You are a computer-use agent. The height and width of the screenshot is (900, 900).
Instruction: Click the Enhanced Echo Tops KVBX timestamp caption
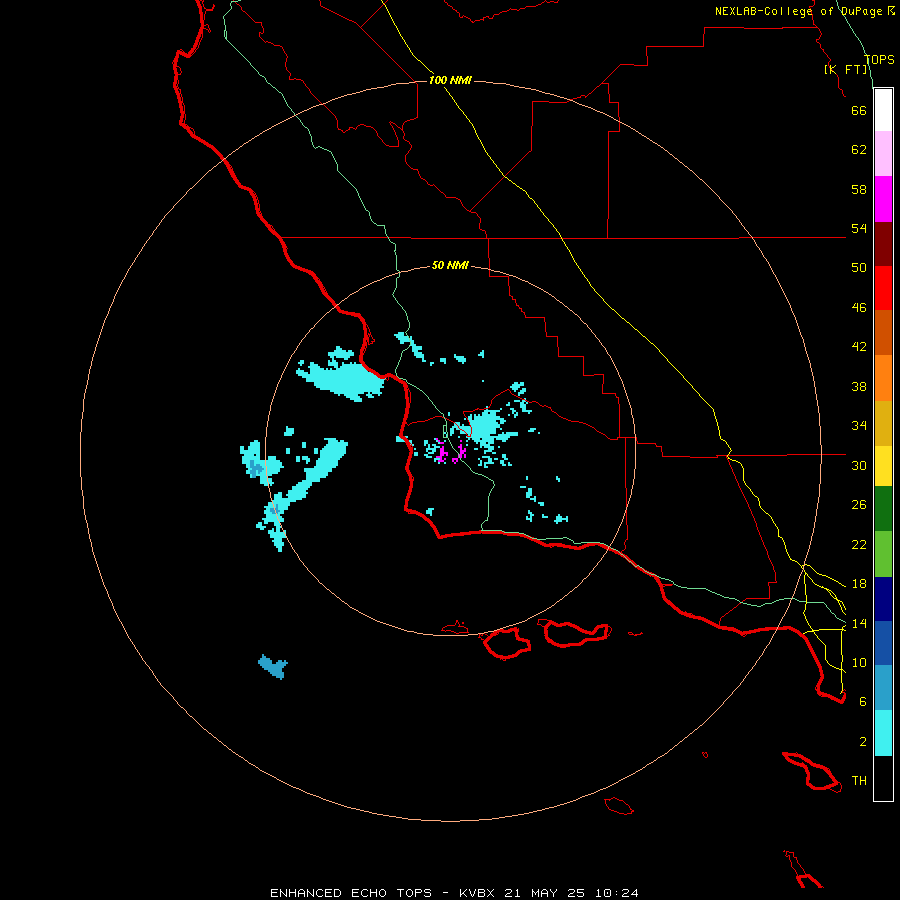coord(454,893)
